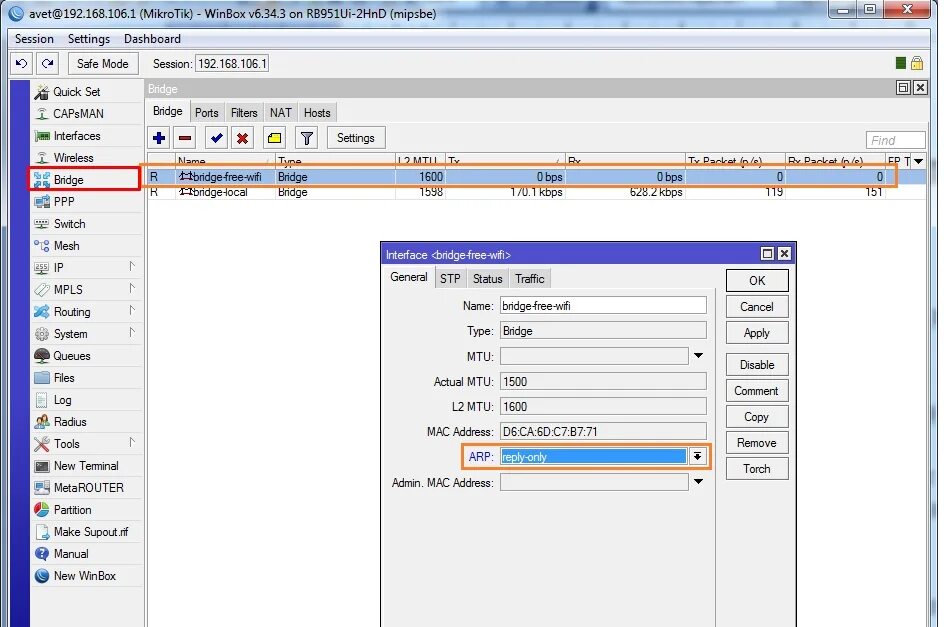Add new bridge with plus icon
This screenshot has width=944, height=627.
pyautogui.click(x=159, y=138)
